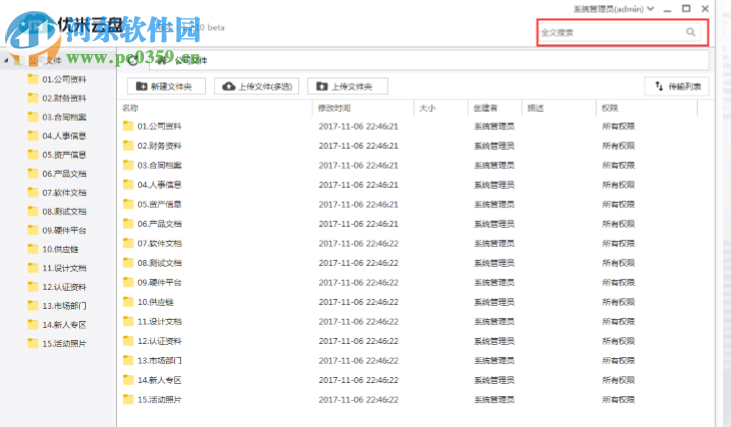Select 06.产品文档 in the sidebar tree

(64, 174)
